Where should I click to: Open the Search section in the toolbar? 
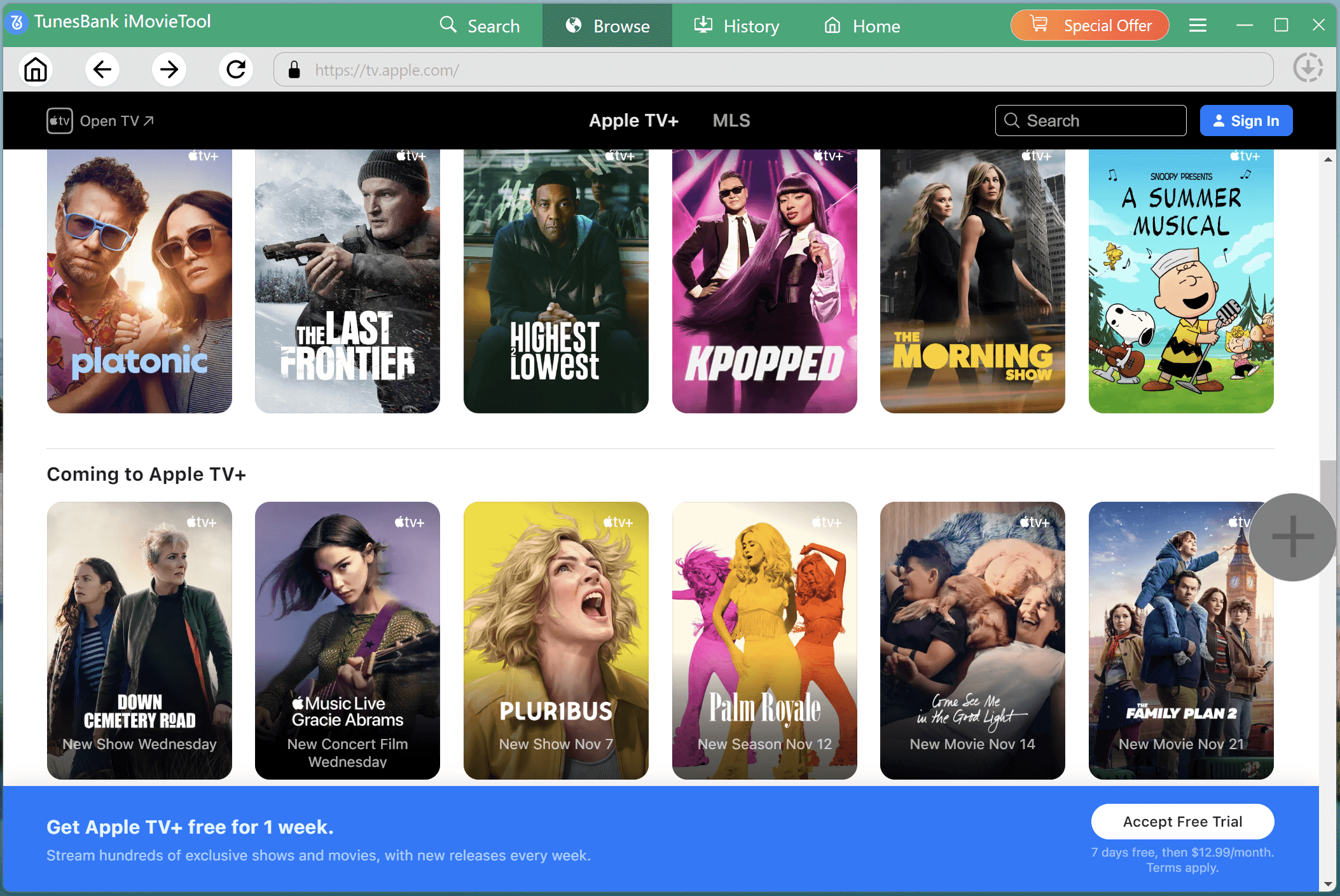pos(481,25)
